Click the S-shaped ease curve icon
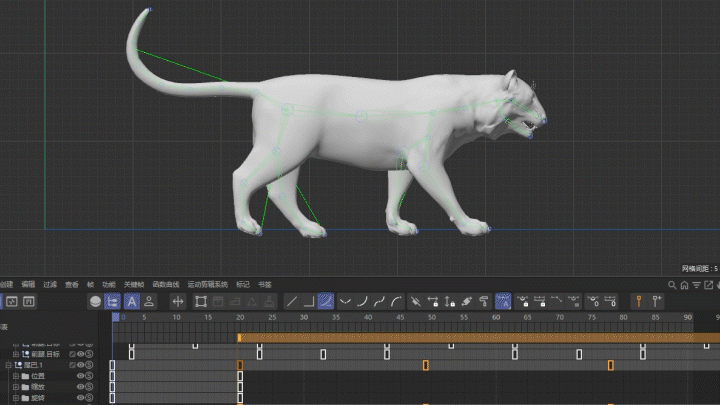This screenshot has height=405, width=720. (379, 302)
